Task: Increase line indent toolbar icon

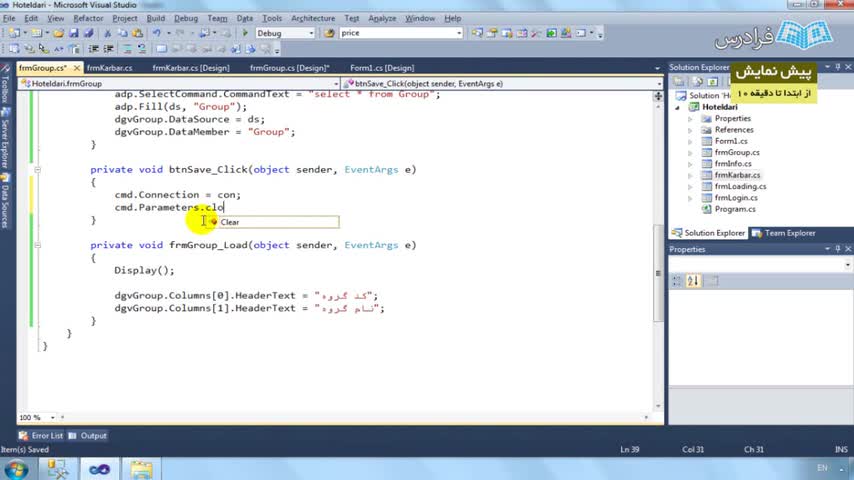Action: click(108, 50)
